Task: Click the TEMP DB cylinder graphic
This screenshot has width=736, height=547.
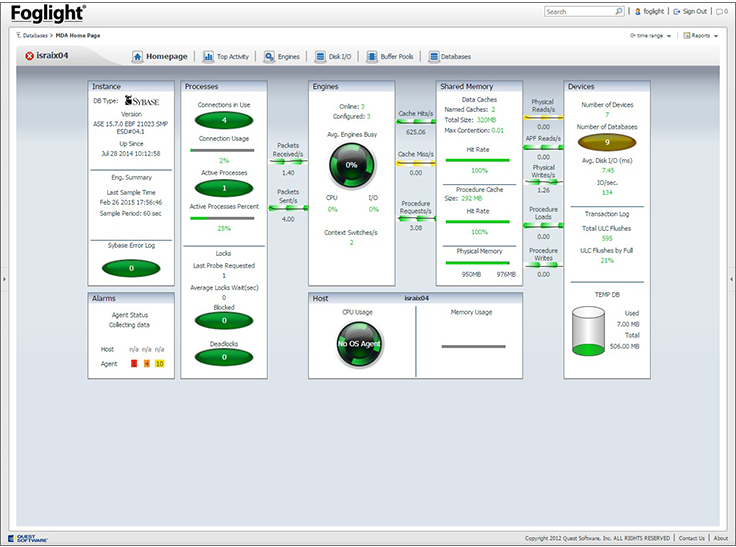Action: [588, 331]
